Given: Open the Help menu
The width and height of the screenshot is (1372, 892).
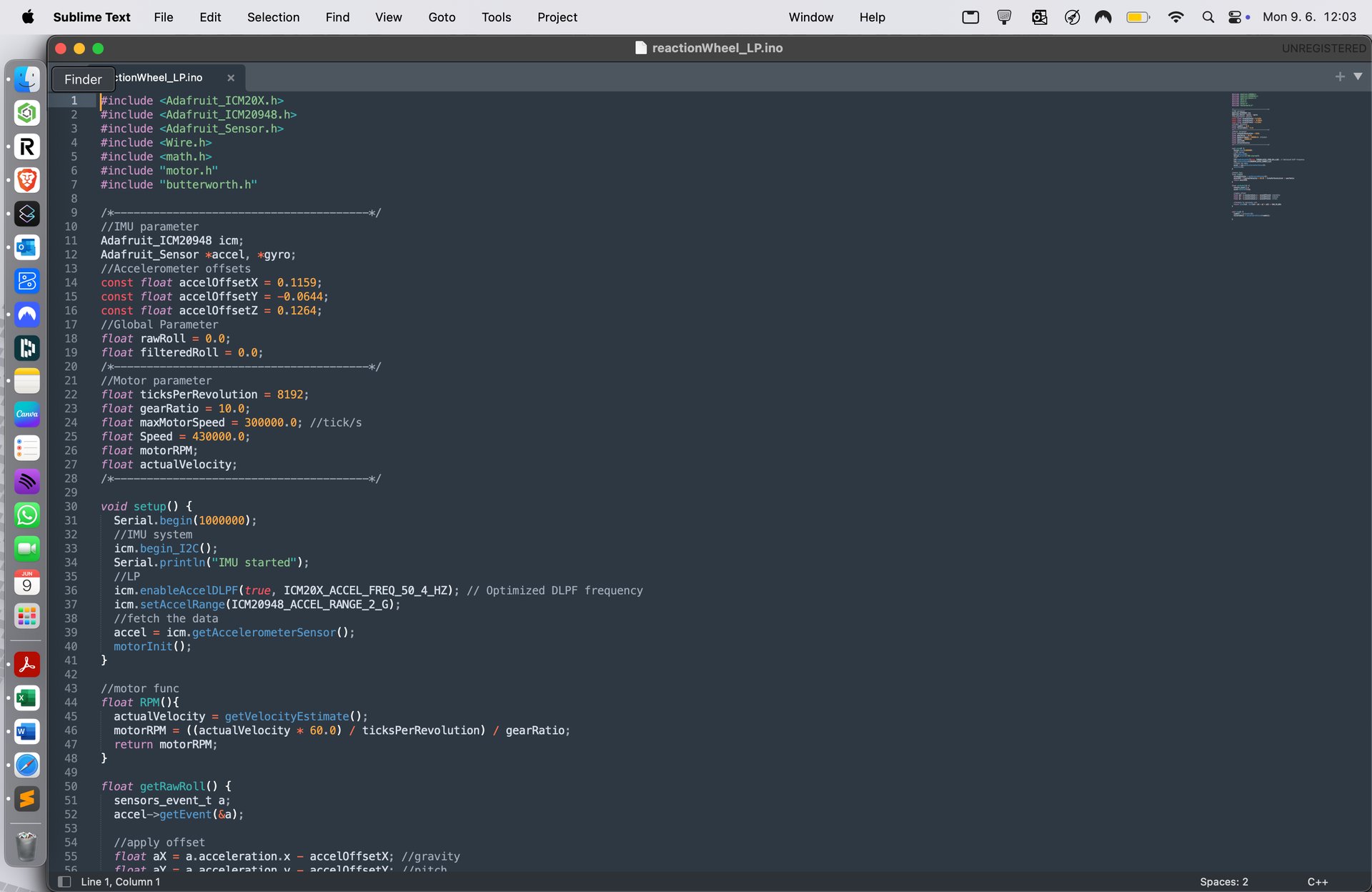Looking at the screenshot, I should coord(872,17).
